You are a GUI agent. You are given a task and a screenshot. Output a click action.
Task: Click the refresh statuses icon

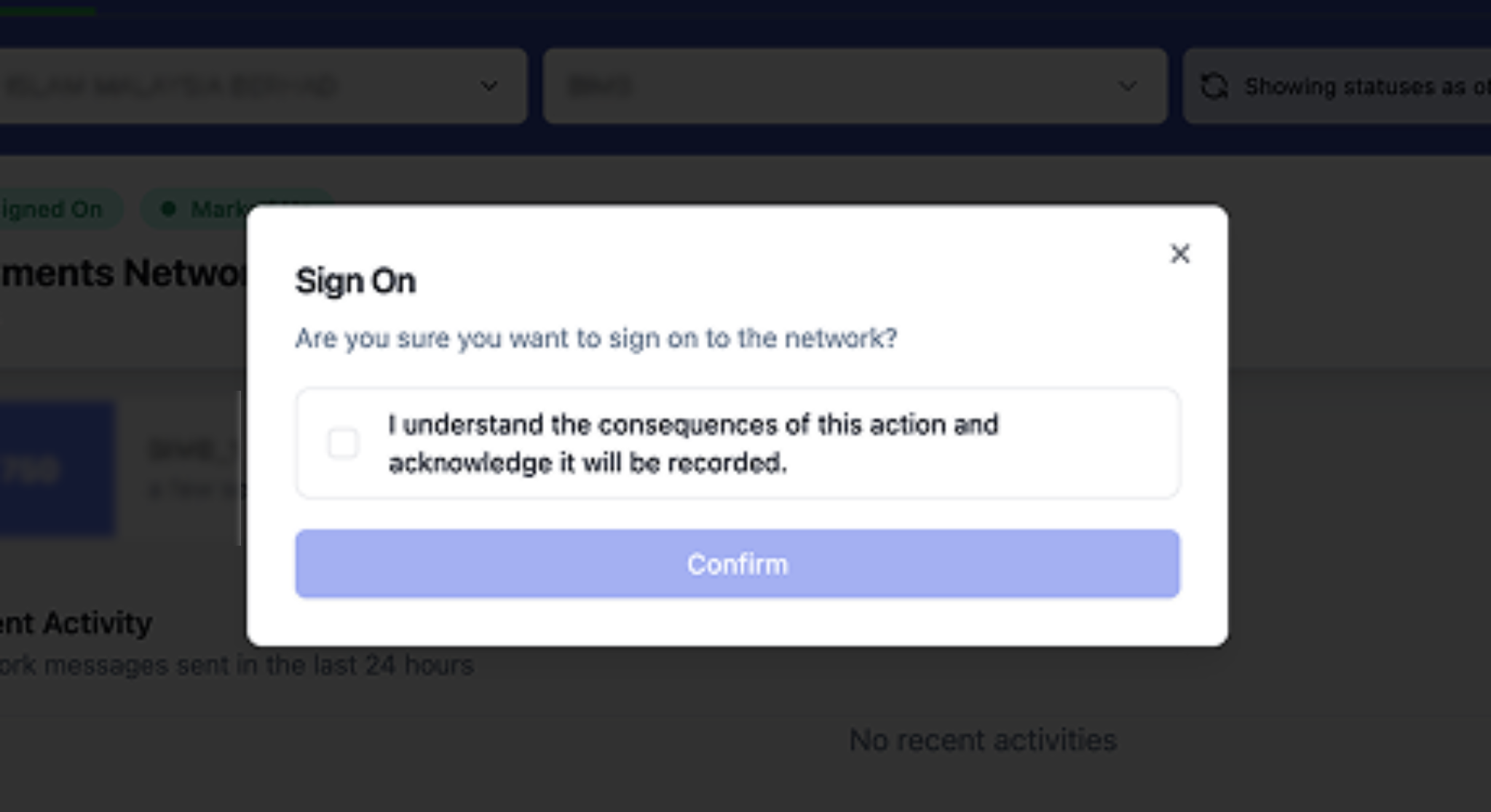(1214, 87)
